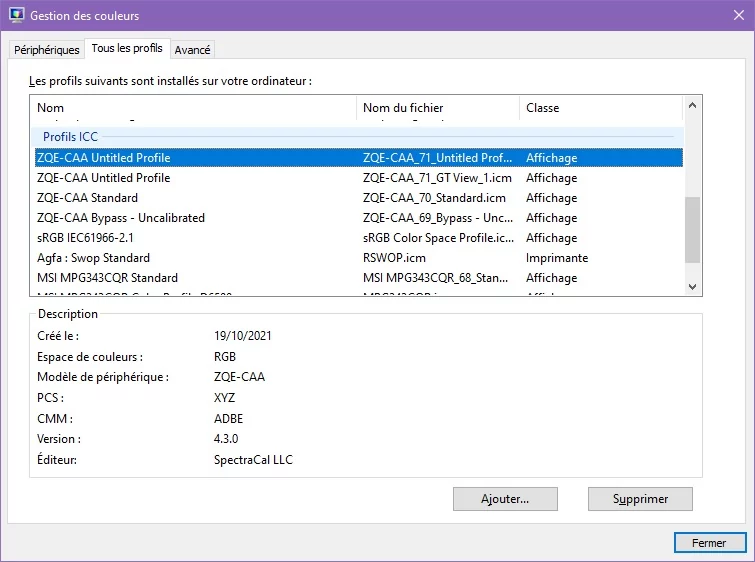Screen dimensions: 755x562
Task: Select the ZQE-CAA Standard profile row
Action: click(359, 198)
